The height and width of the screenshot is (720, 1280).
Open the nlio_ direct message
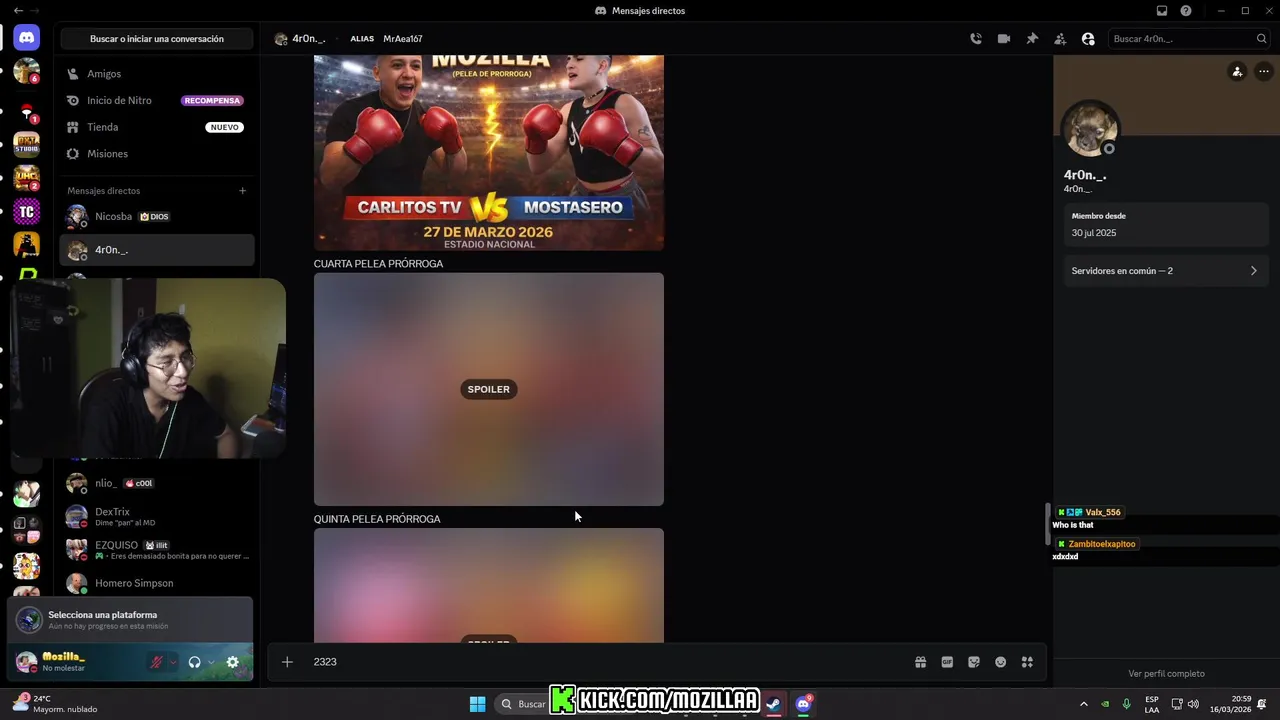click(x=157, y=484)
